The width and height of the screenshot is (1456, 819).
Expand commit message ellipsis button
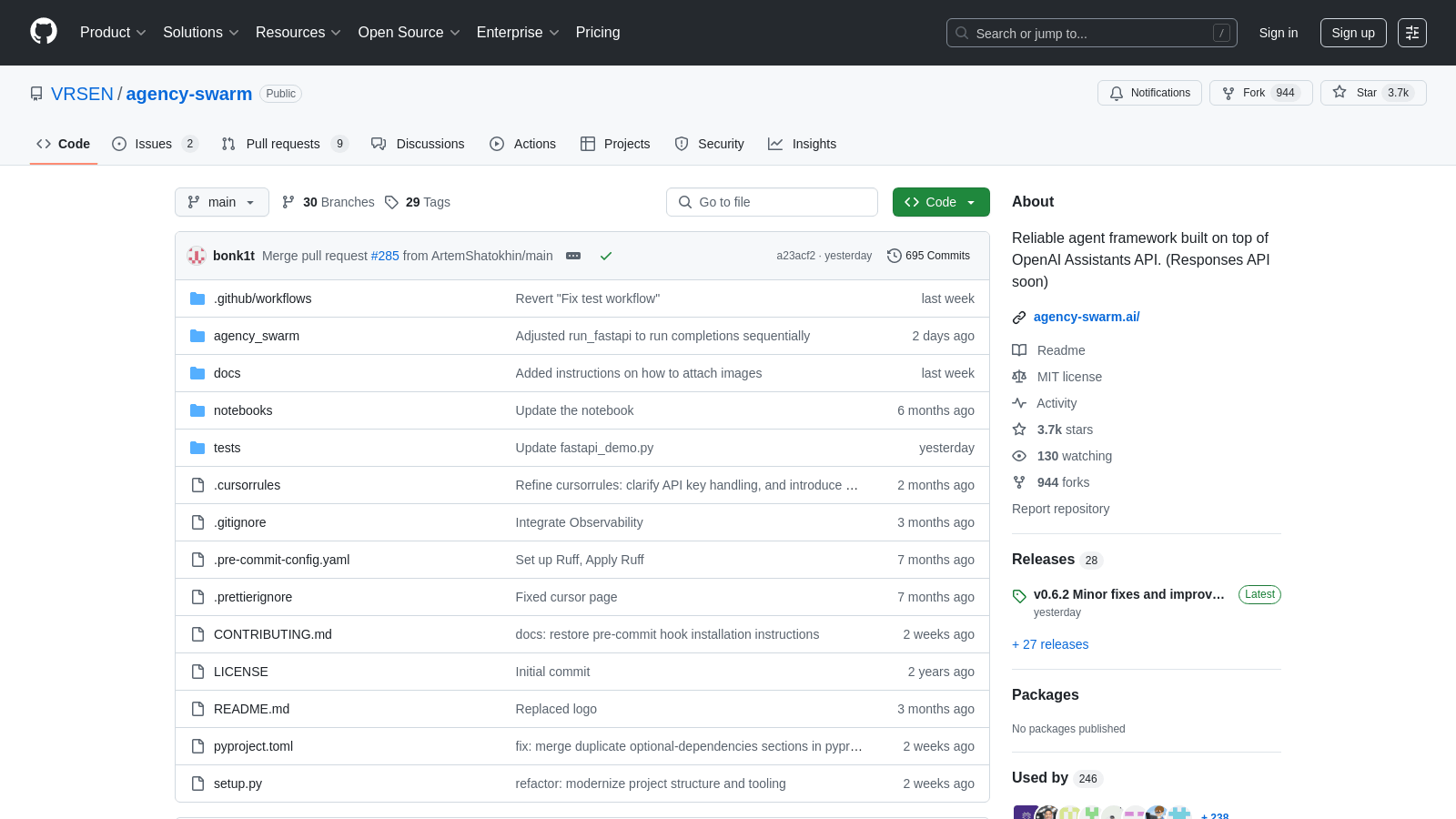coord(573,256)
